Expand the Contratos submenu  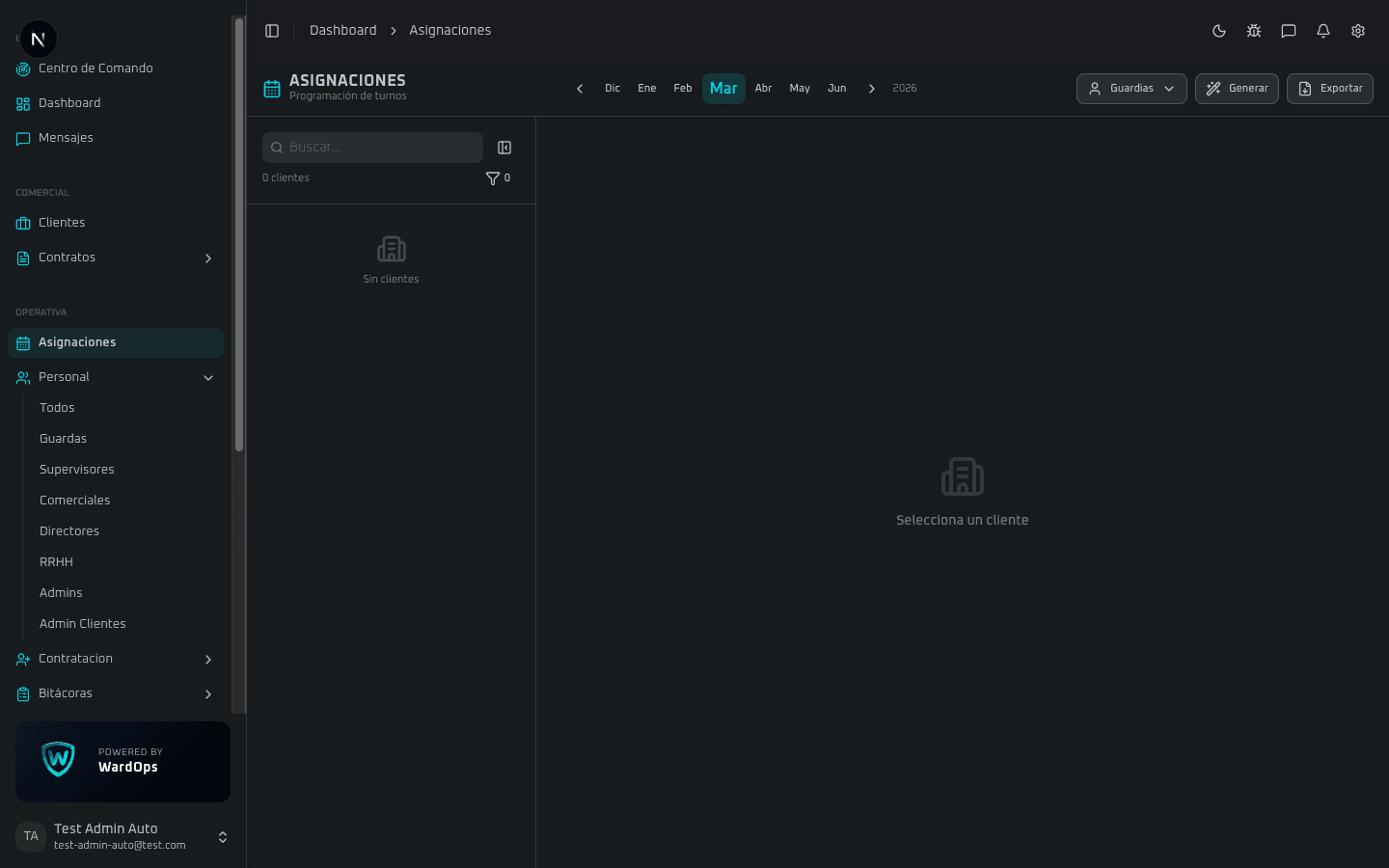[208, 258]
